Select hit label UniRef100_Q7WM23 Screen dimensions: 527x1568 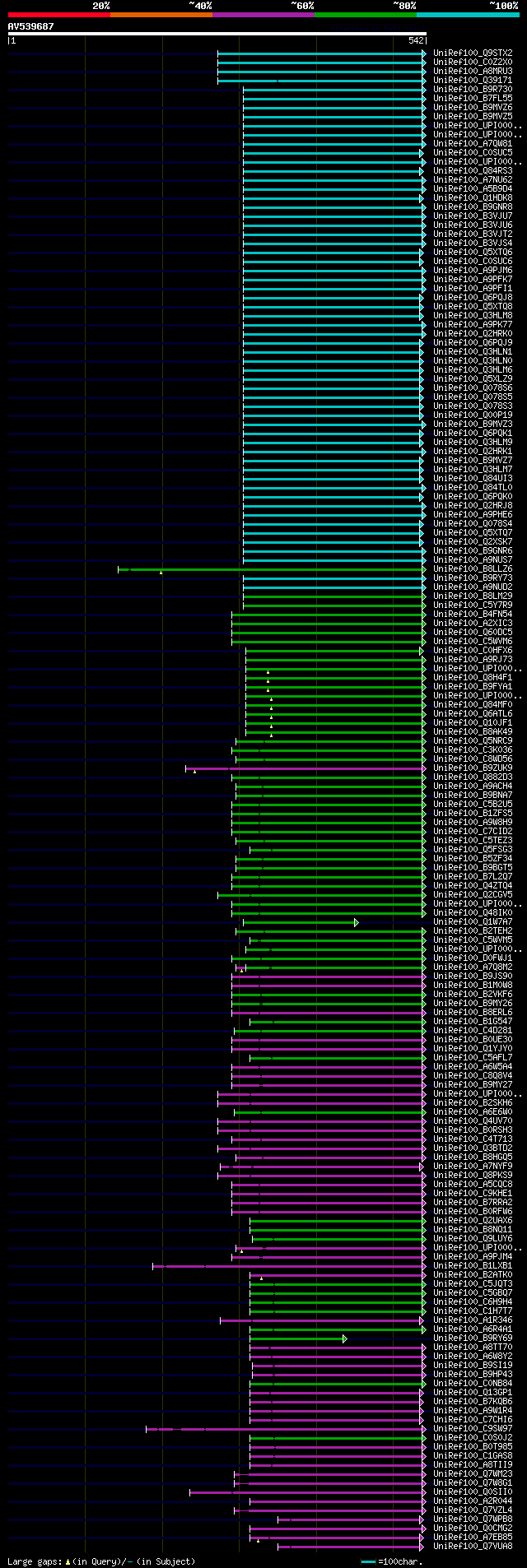click(x=473, y=1474)
